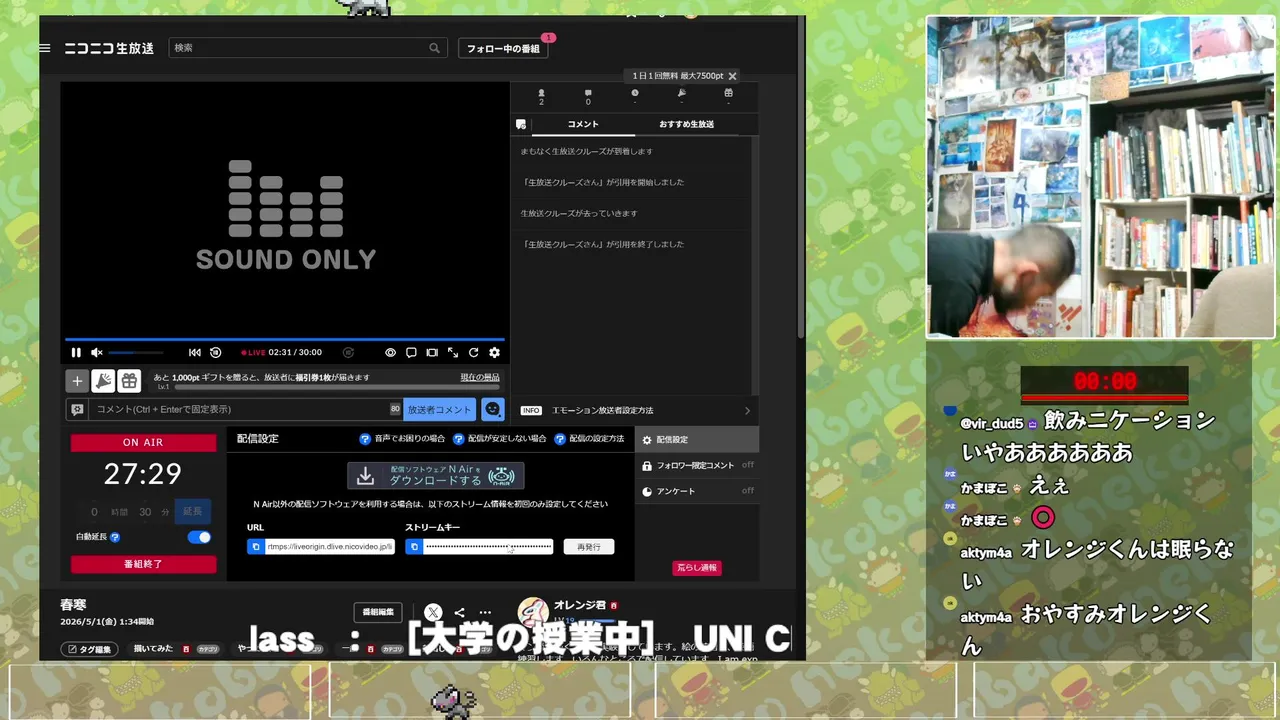Focus the 検索 search field
The image size is (1280, 720).
point(308,48)
